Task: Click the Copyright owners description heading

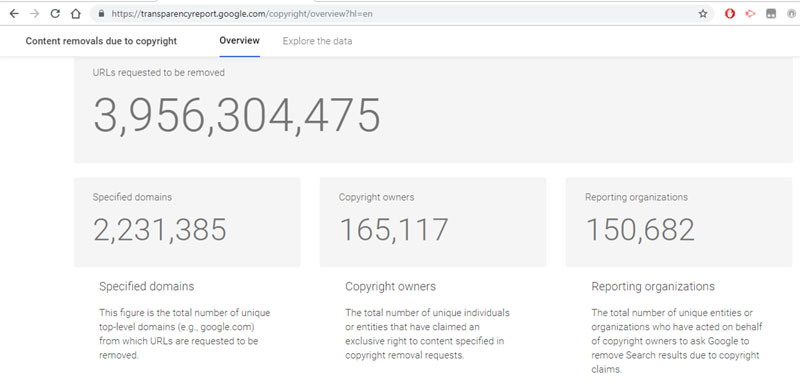Action: tap(390, 286)
